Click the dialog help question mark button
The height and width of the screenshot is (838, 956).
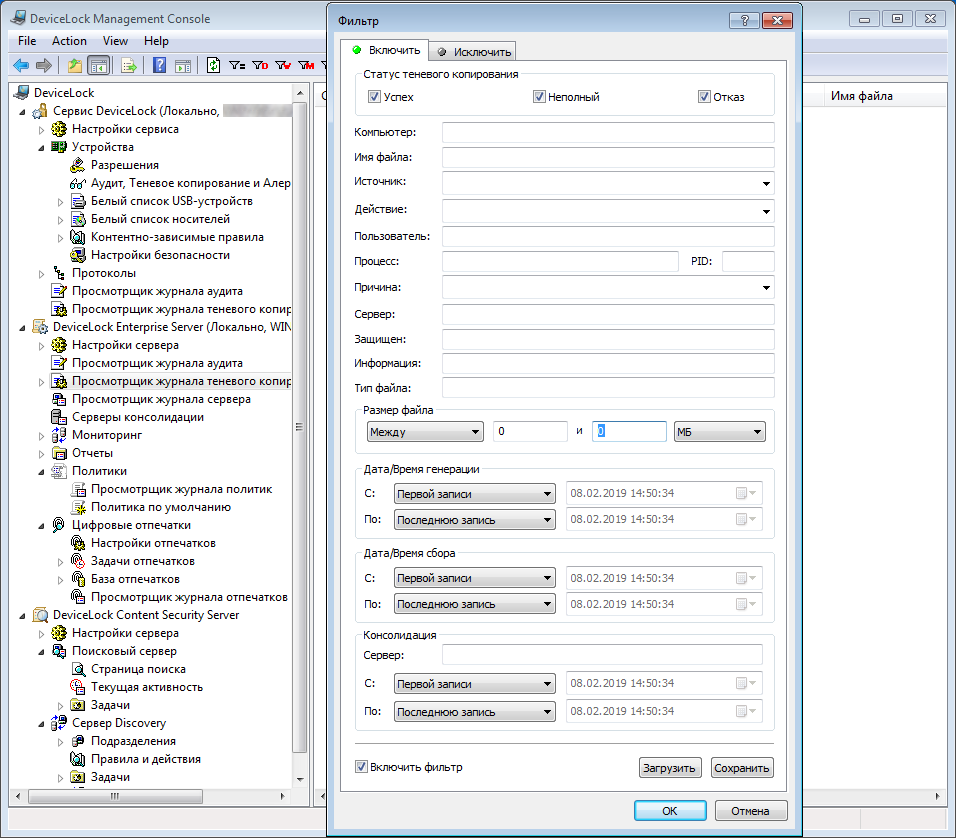(744, 20)
